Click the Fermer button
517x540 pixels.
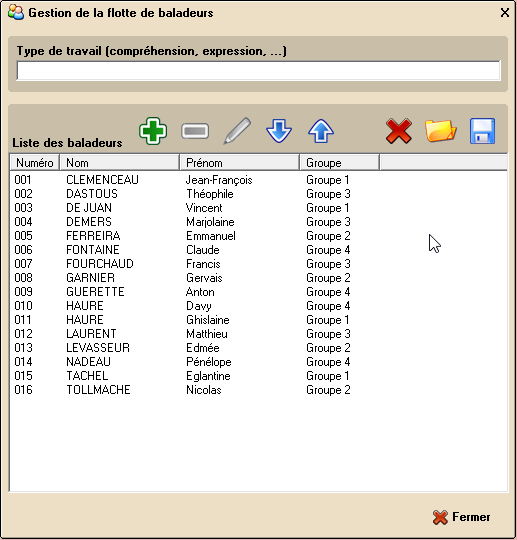click(x=461, y=517)
